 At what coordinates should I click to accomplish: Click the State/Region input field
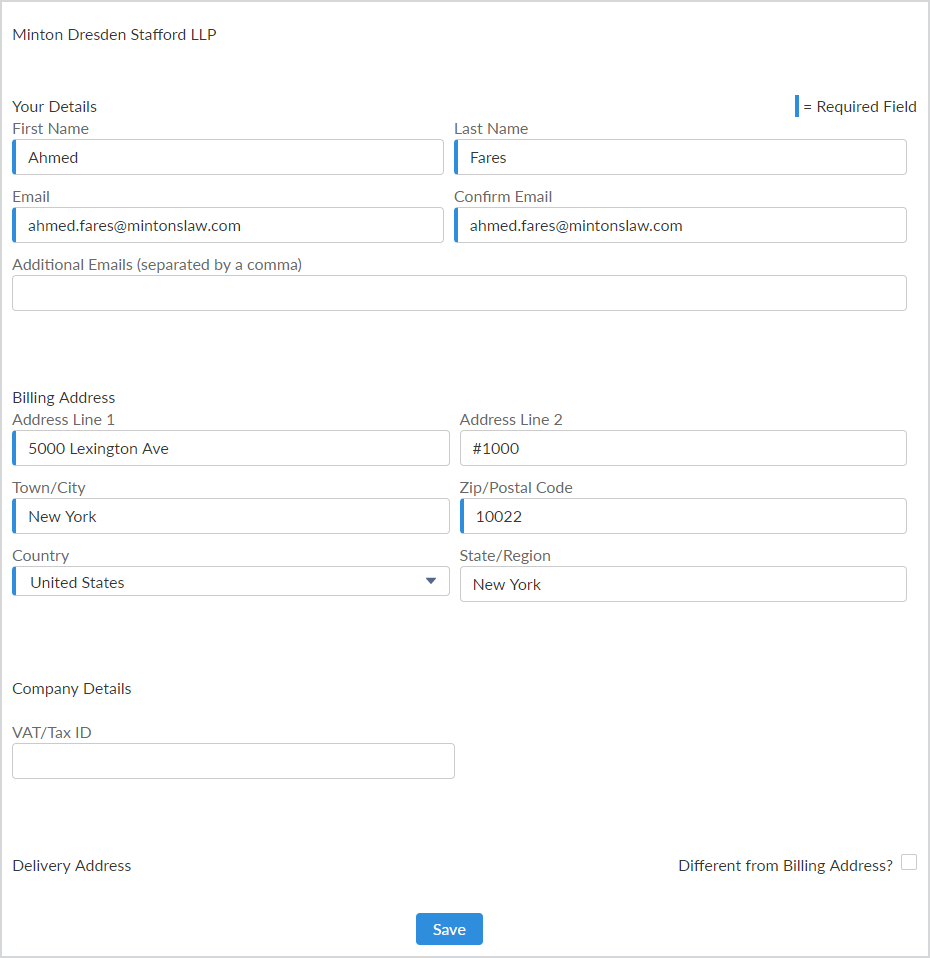click(x=683, y=584)
